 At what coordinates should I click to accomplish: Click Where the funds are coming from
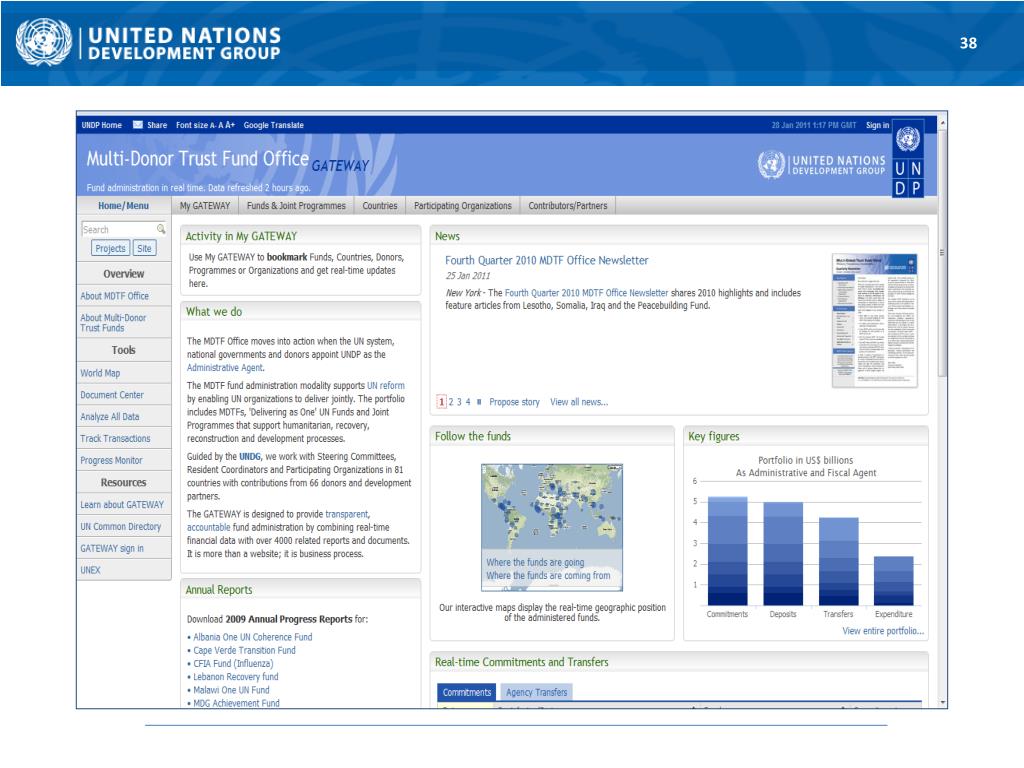[548, 576]
